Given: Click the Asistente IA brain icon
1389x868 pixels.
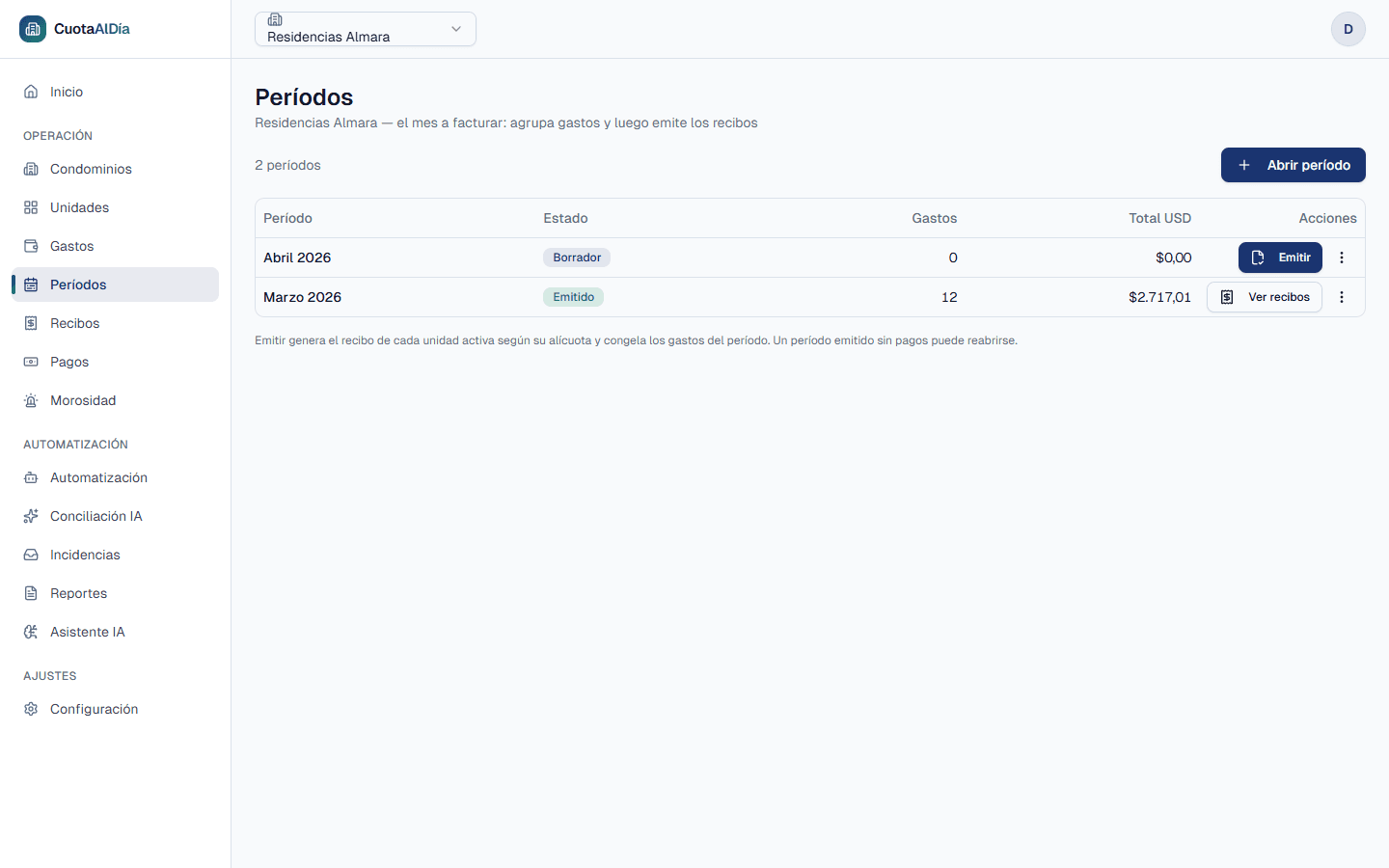Looking at the screenshot, I should pyautogui.click(x=31, y=632).
